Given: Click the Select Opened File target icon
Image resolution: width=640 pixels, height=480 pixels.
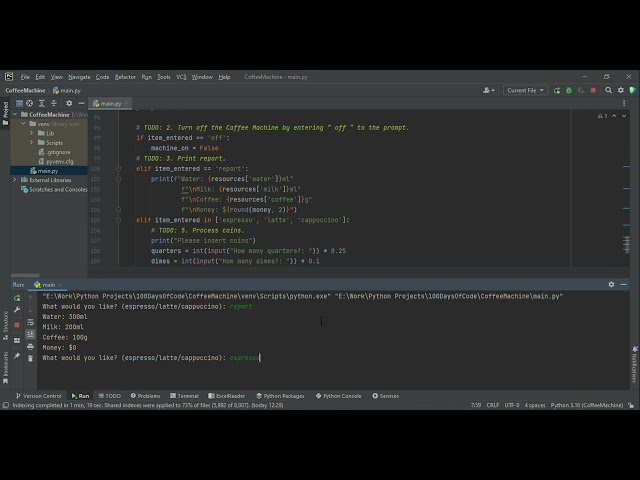Looking at the screenshot, I should click(29, 103).
